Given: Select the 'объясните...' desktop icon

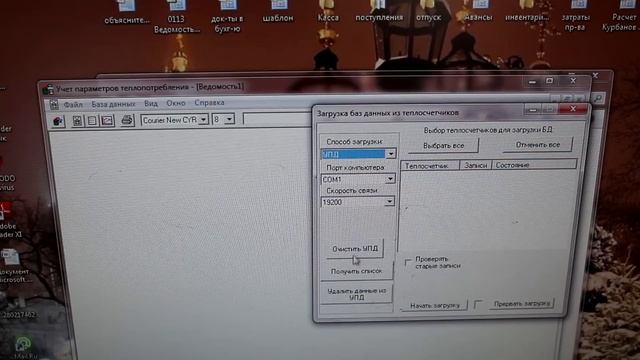Looking at the screenshot, I should pyautogui.click(x=127, y=12).
